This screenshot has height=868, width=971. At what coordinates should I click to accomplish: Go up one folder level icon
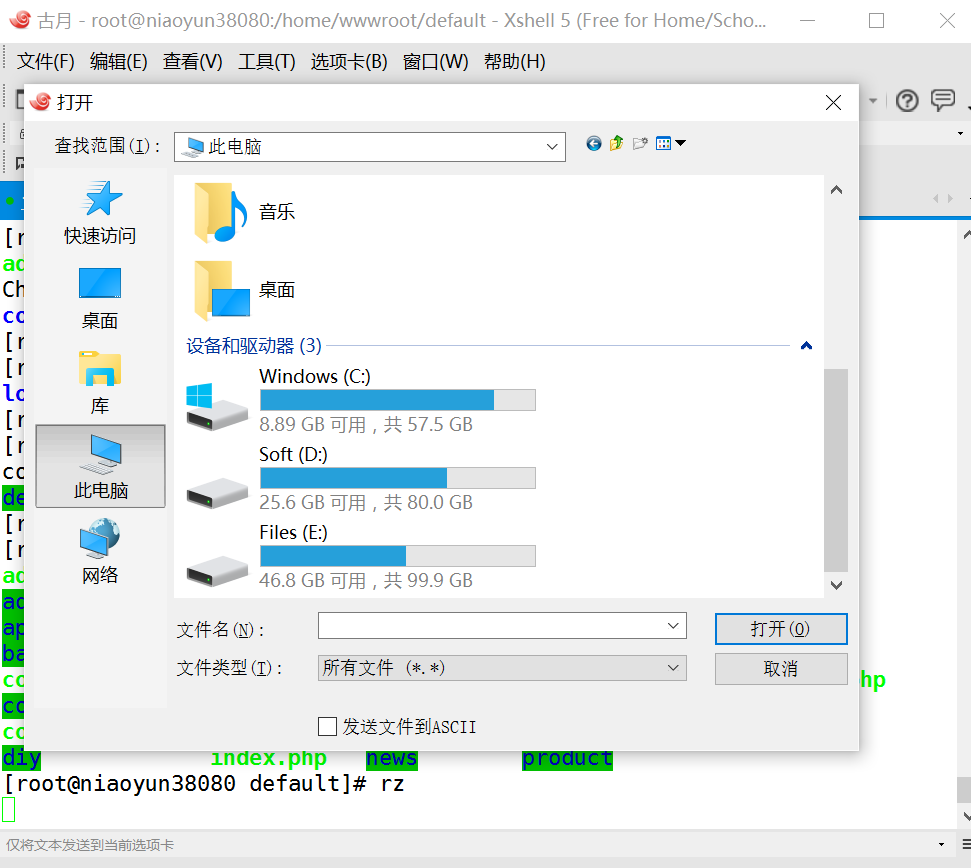616,144
